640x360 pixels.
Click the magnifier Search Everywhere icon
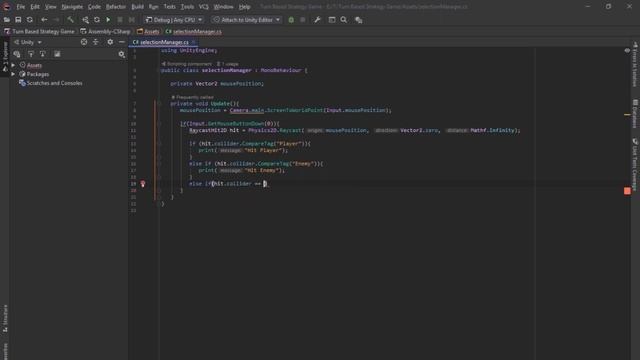click(x=344, y=20)
